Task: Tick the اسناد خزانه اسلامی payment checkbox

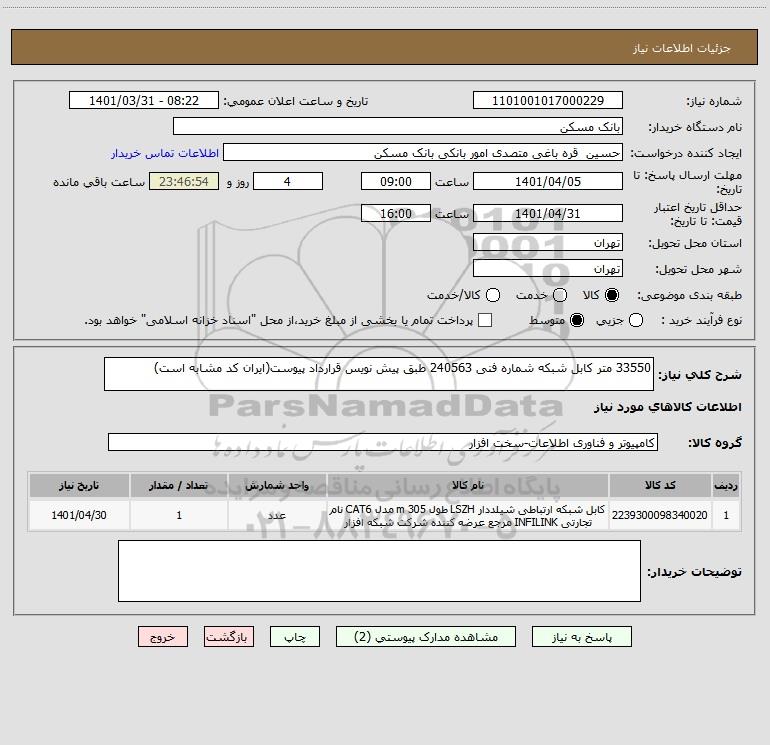Action: click(x=485, y=320)
